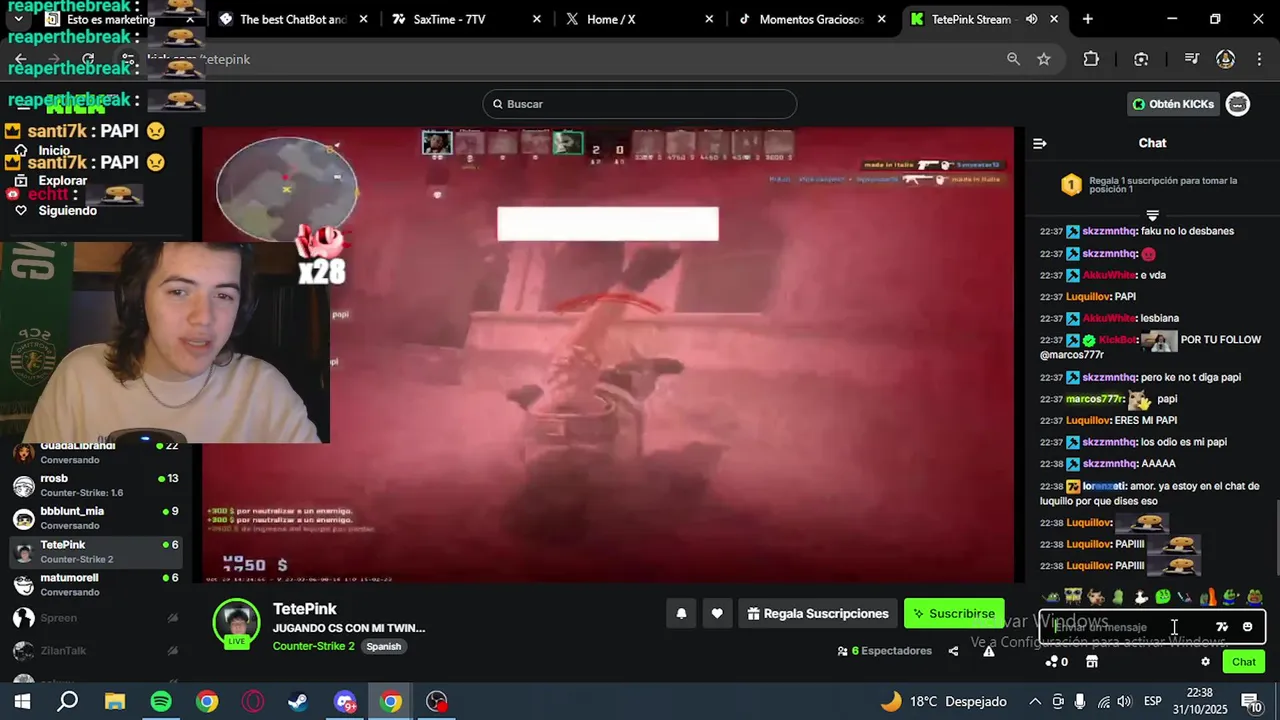Open Opera browser from the taskbar

(x=252, y=702)
